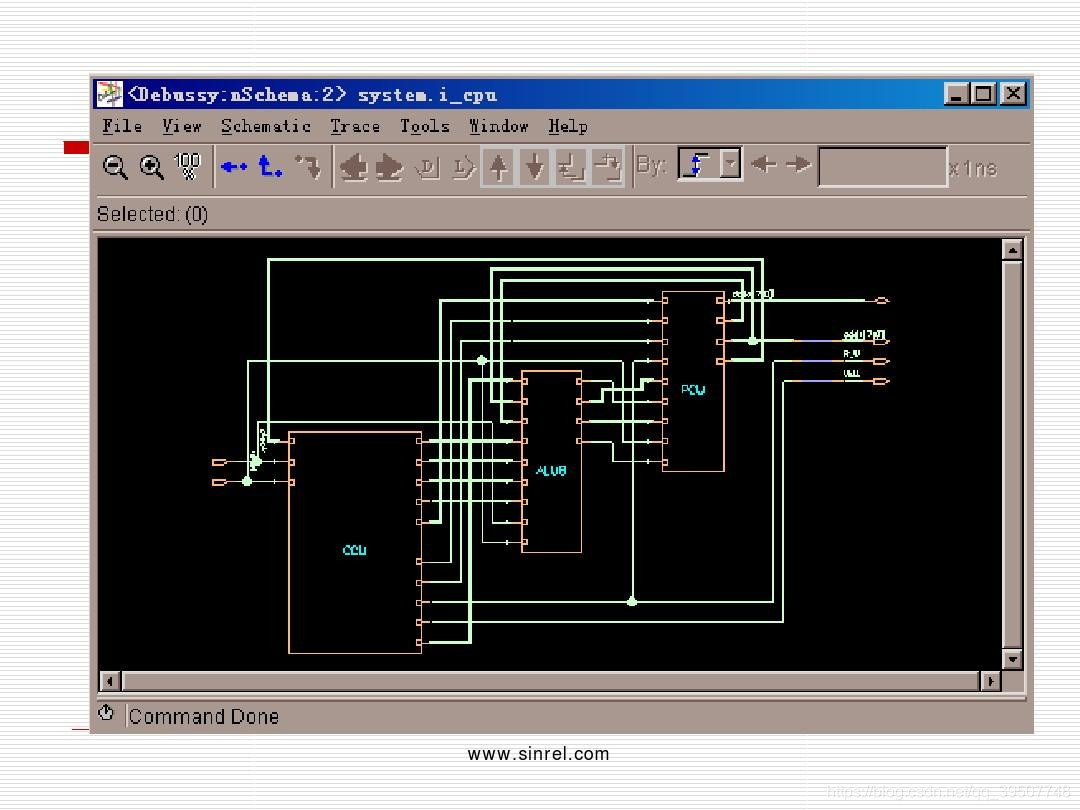Close the Debussy nSchema window
The height and width of the screenshot is (810, 1080).
[x=1013, y=93]
